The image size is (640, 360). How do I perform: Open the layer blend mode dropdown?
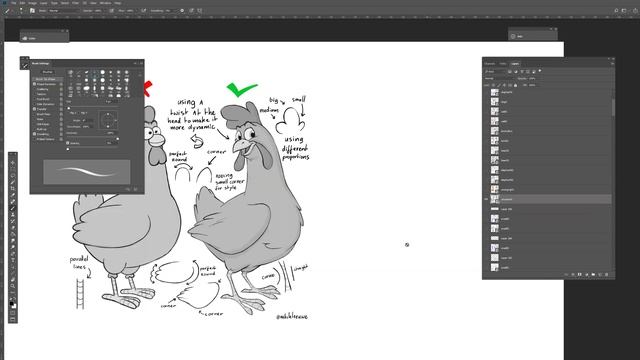coord(500,78)
